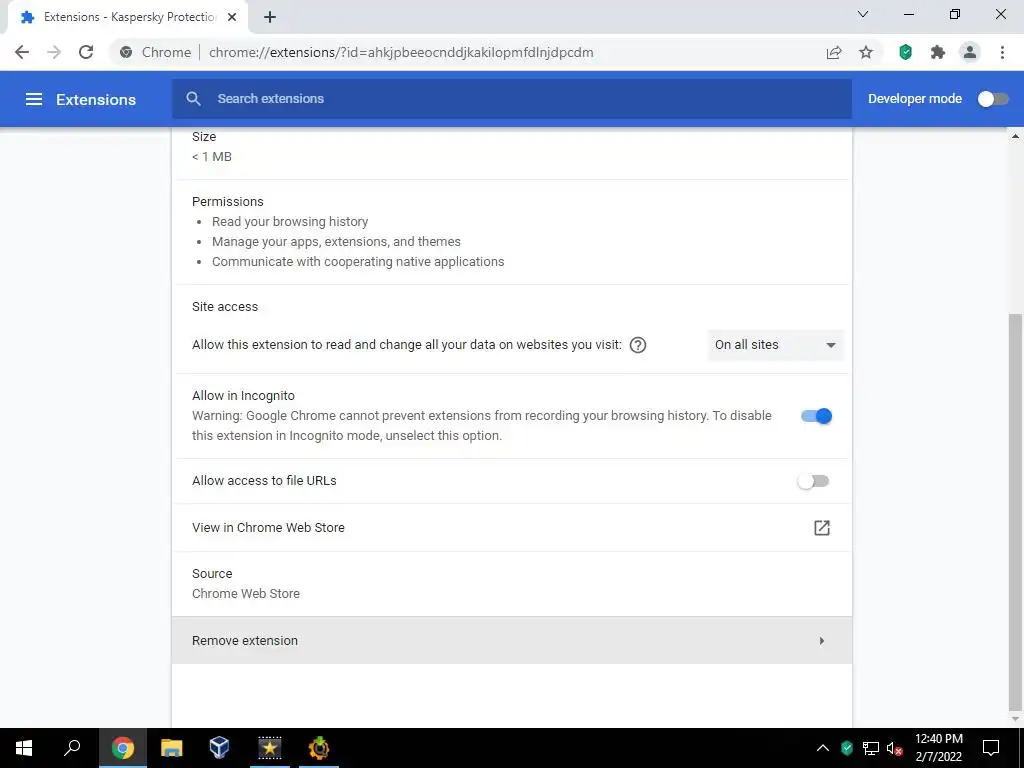
Task: Open the star filmstrip taskbar app
Action: [x=269, y=748]
